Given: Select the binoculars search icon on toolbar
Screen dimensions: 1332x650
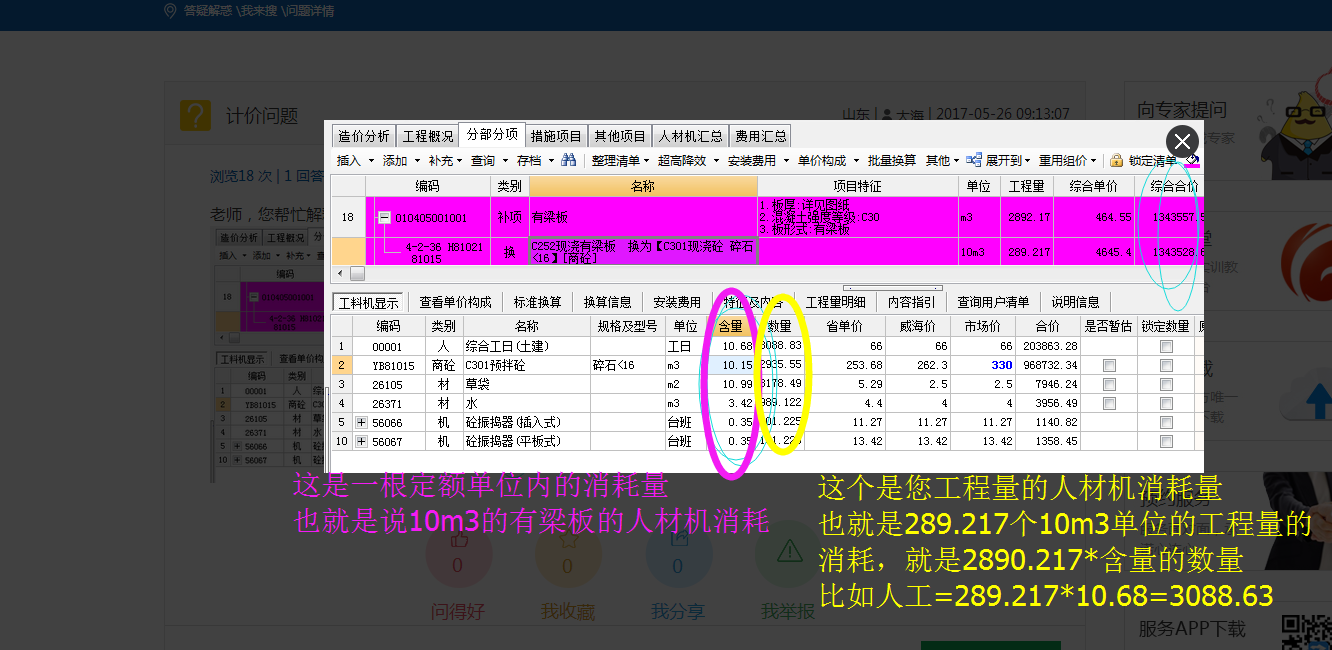Looking at the screenshot, I should (x=567, y=161).
